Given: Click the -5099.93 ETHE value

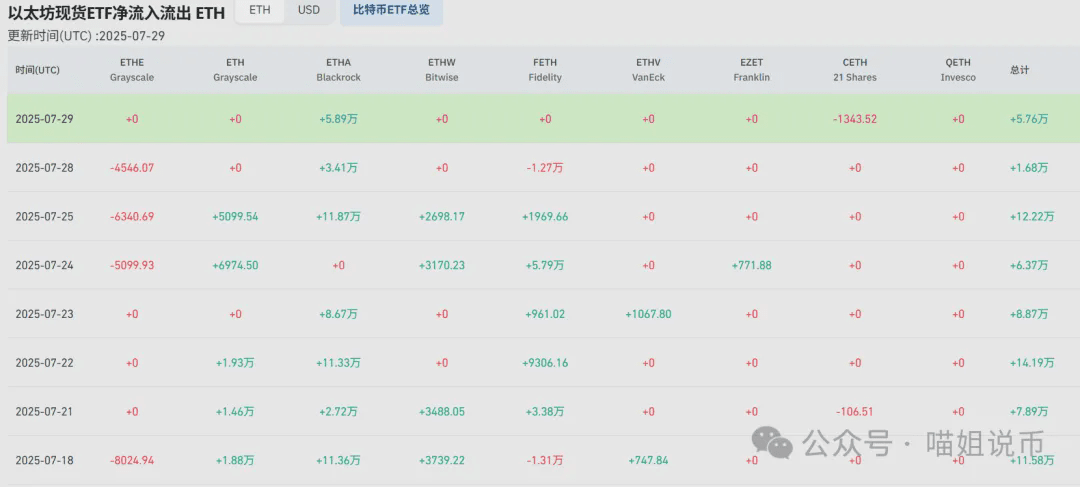Looking at the screenshot, I should click(x=132, y=266).
